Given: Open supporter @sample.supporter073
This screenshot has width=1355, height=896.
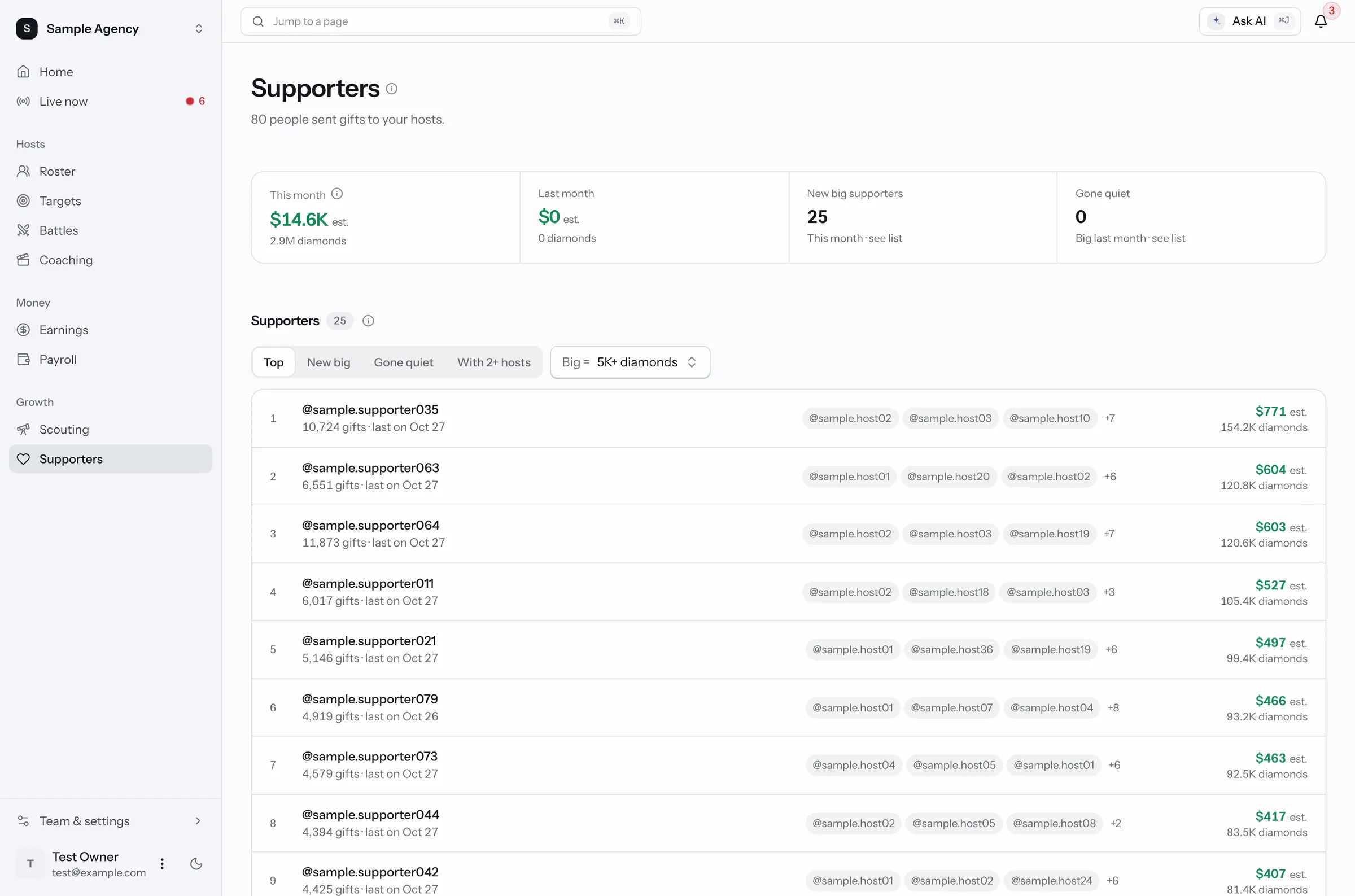Looking at the screenshot, I should click(369, 757).
